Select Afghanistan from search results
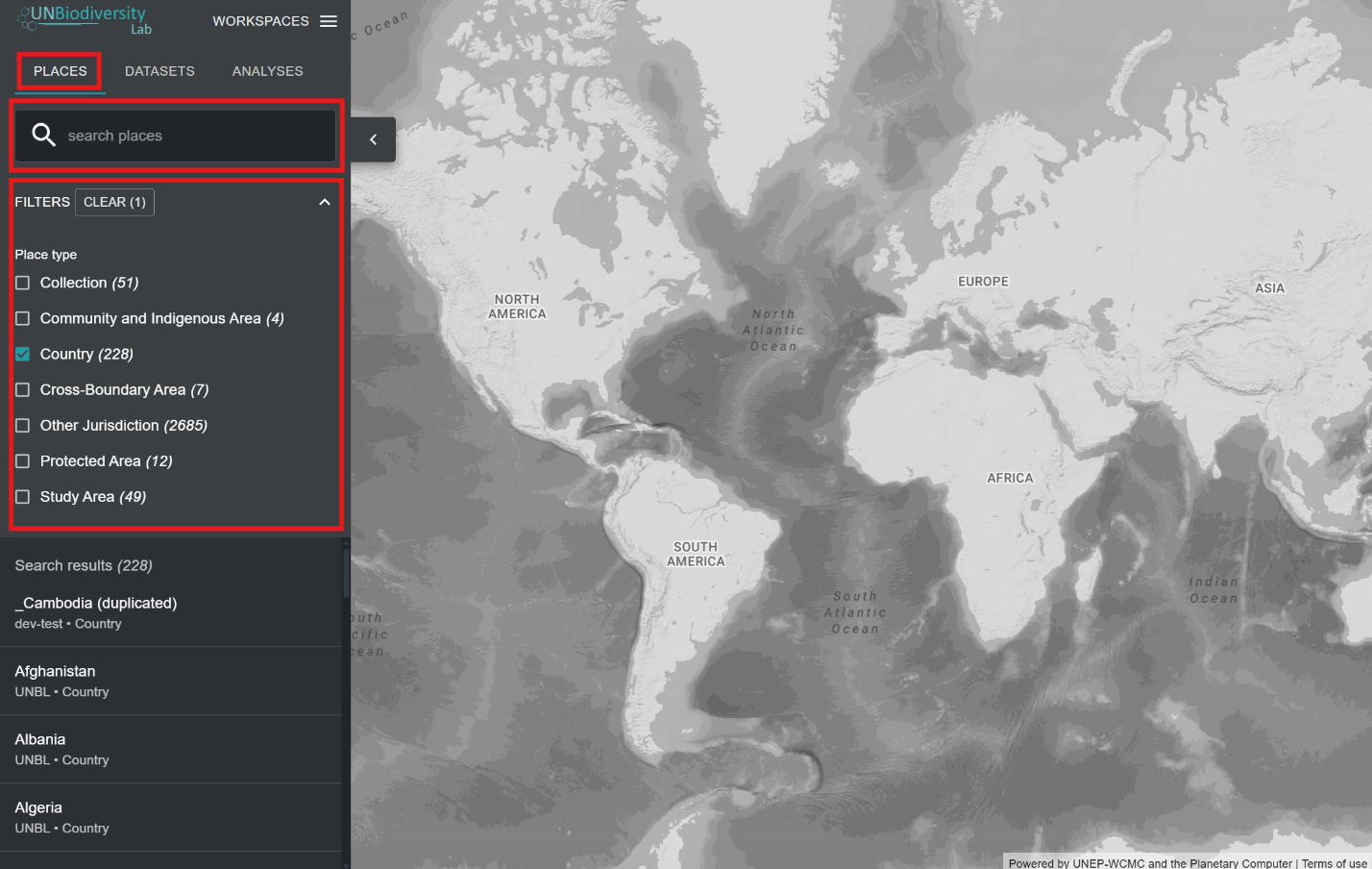1372x869 pixels. 55,671
